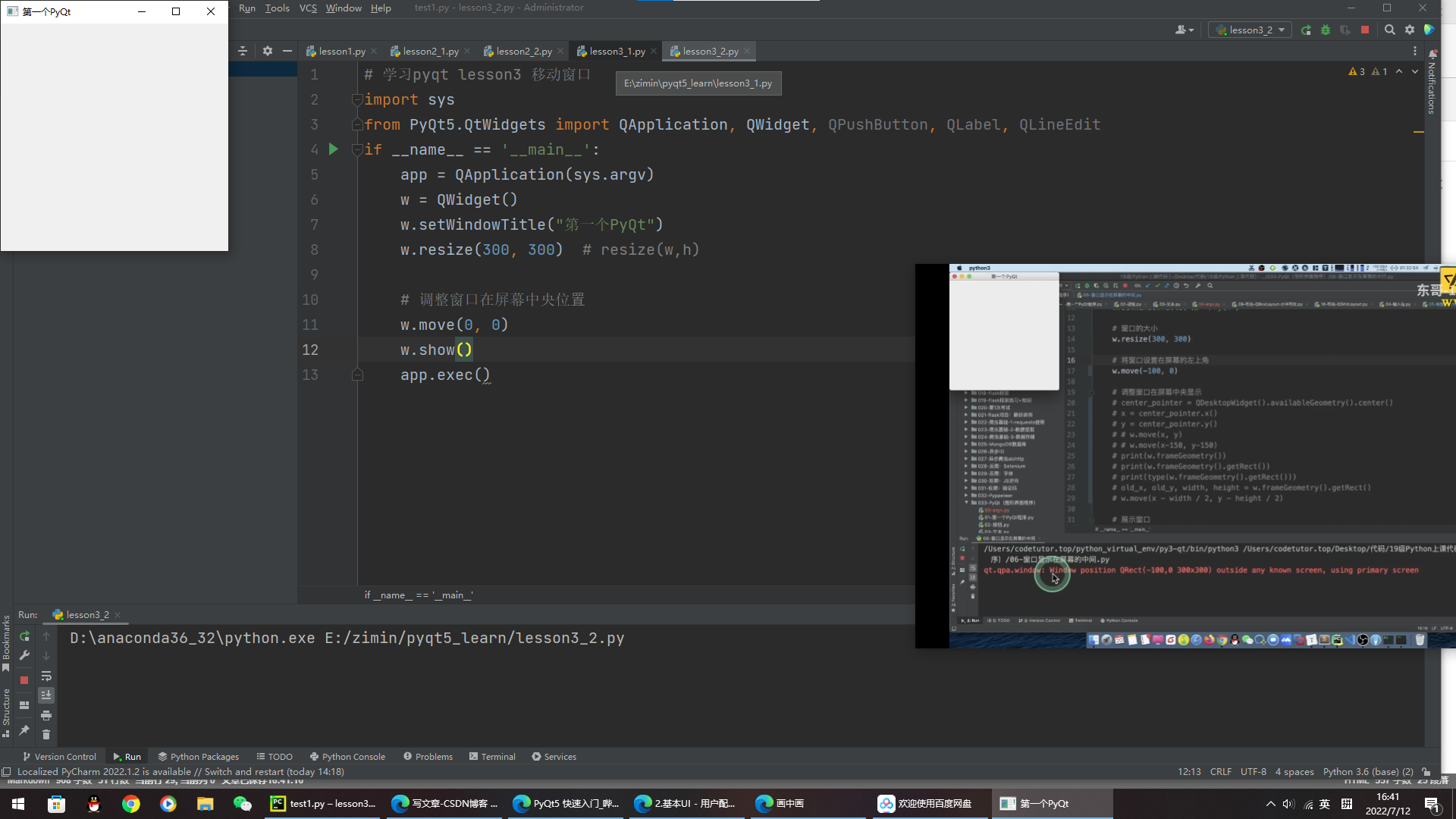Start debugging with the bug icon
Image resolution: width=1456 pixels, height=819 pixels.
pyautogui.click(x=1326, y=30)
